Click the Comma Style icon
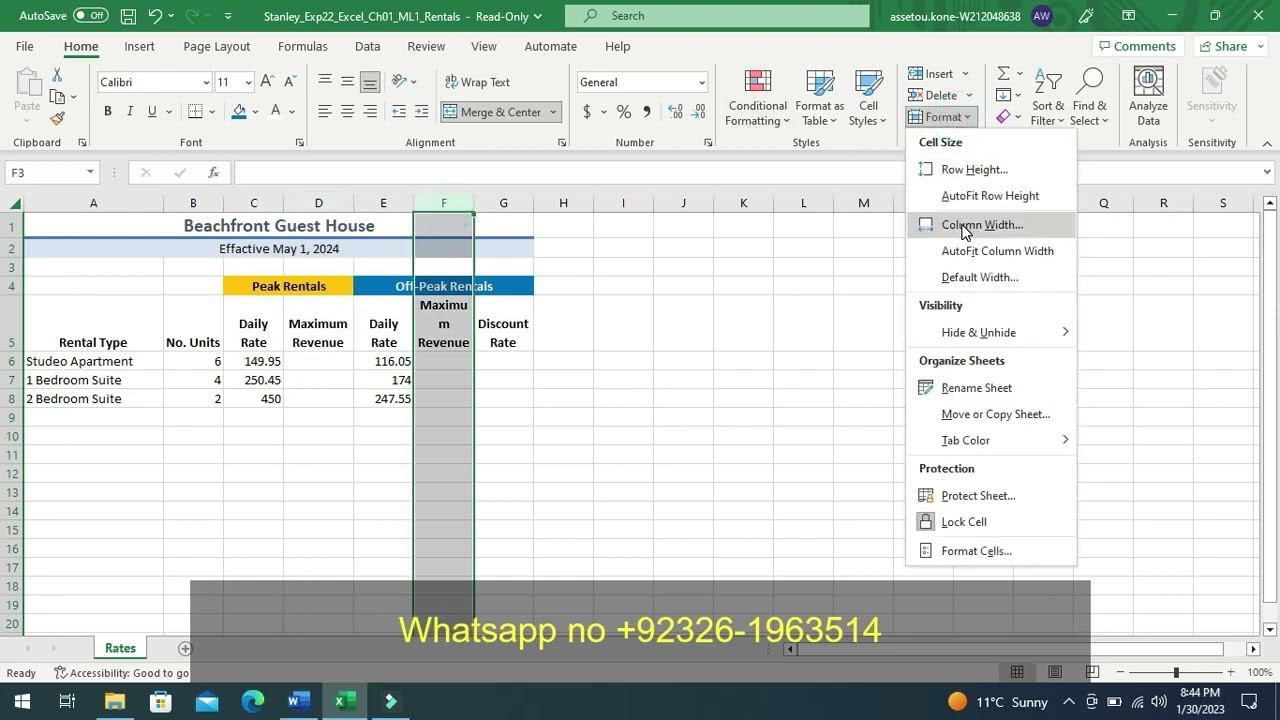The width and height of the screenshot is (1280, 720). pyautogui.click(x=647, y=112)
